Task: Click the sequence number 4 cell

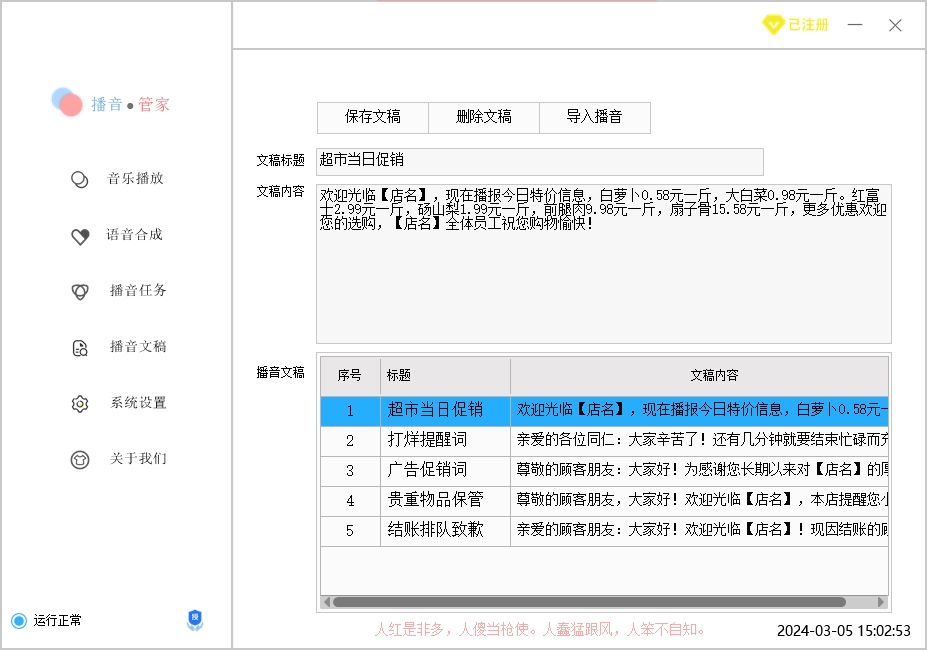Action: tap(350, 501)
